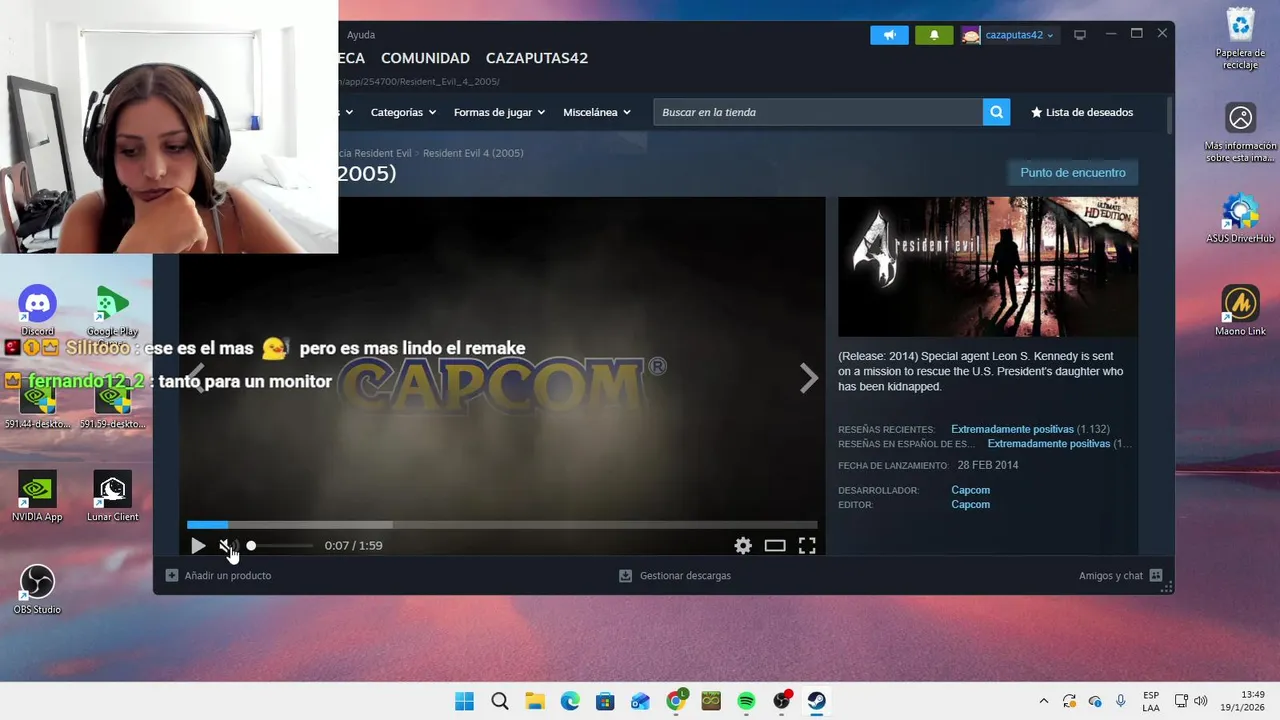Open the COMUNIDAD tab
Image resolution: width=1280 pixels, height=720 pixels.
click(425, 58)
